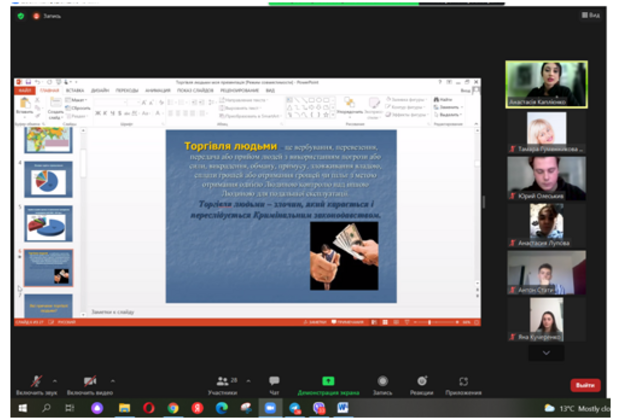Switch to the ВСТАВКА ribbon tab

(x=75, y=91)
